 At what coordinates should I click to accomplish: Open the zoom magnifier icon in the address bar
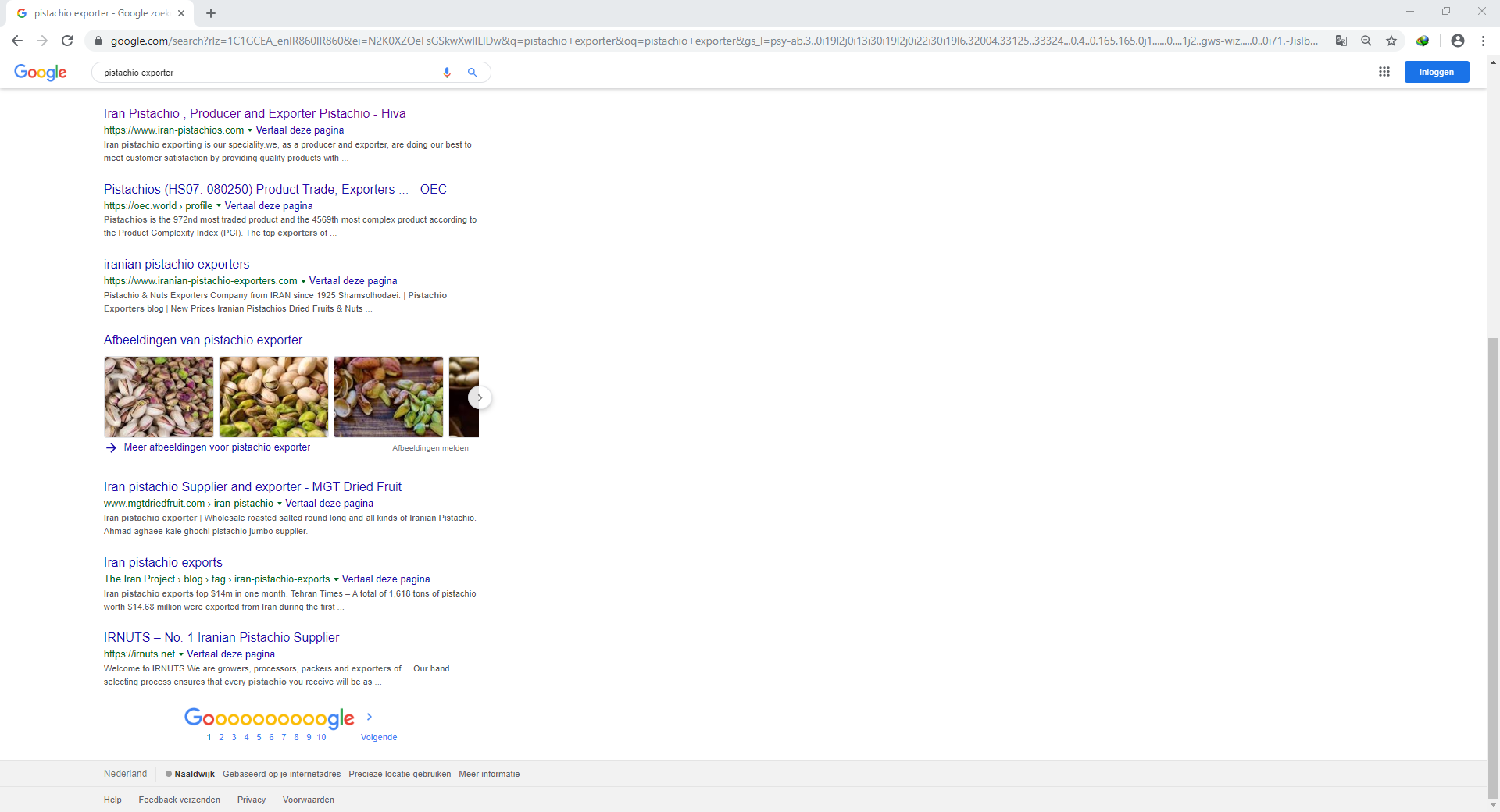click(x=1366, y=41)
